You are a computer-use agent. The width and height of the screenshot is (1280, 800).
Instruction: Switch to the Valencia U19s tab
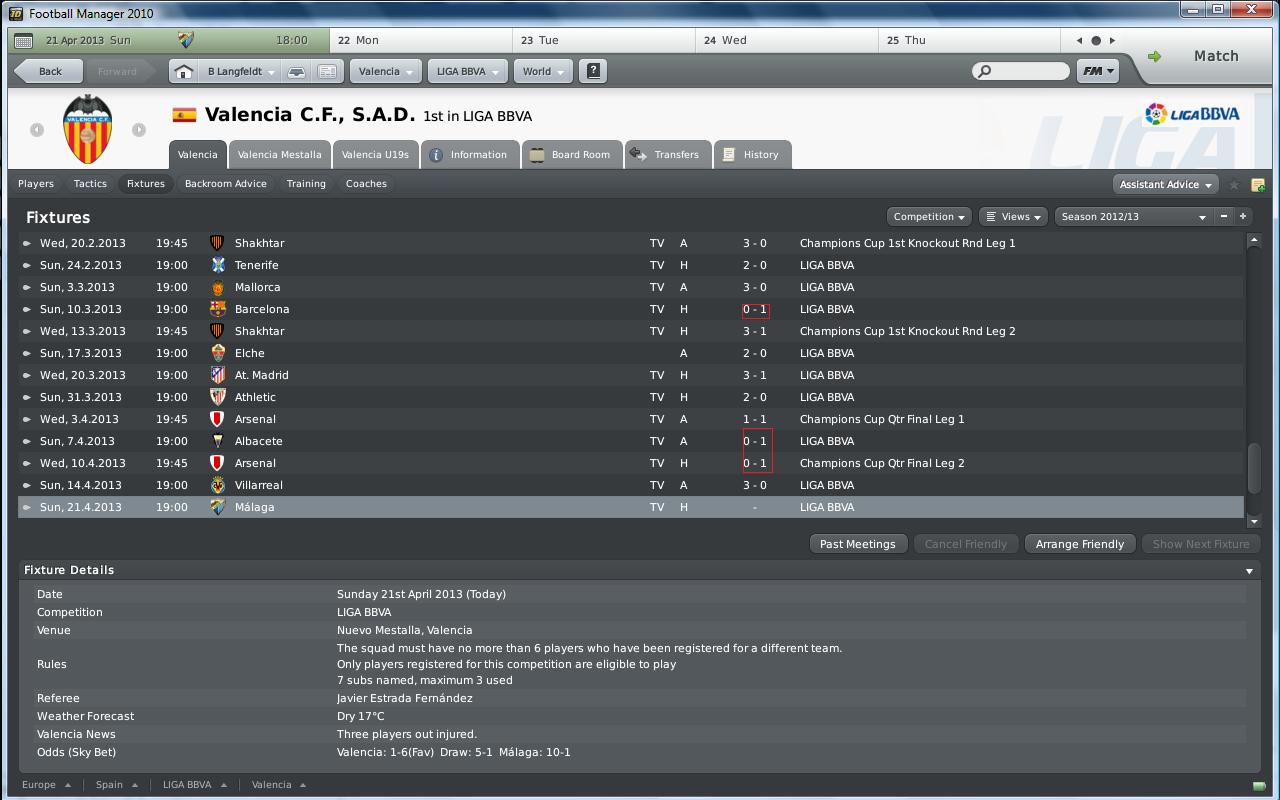375,155
